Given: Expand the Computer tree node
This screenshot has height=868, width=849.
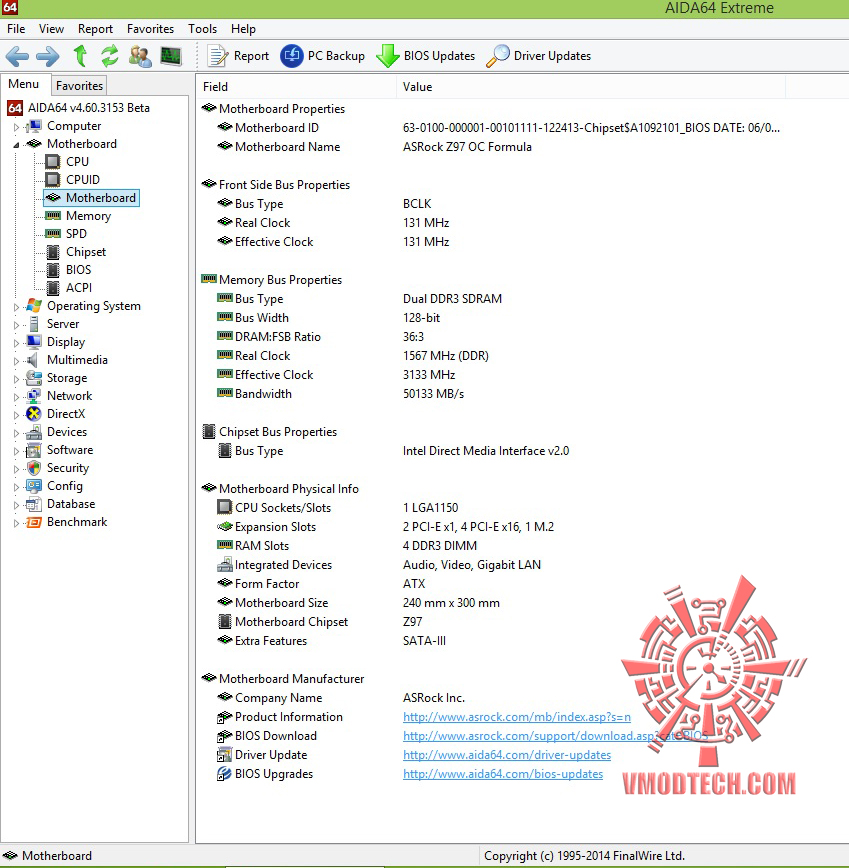Looking at the screenshot, I should point(16,127).
